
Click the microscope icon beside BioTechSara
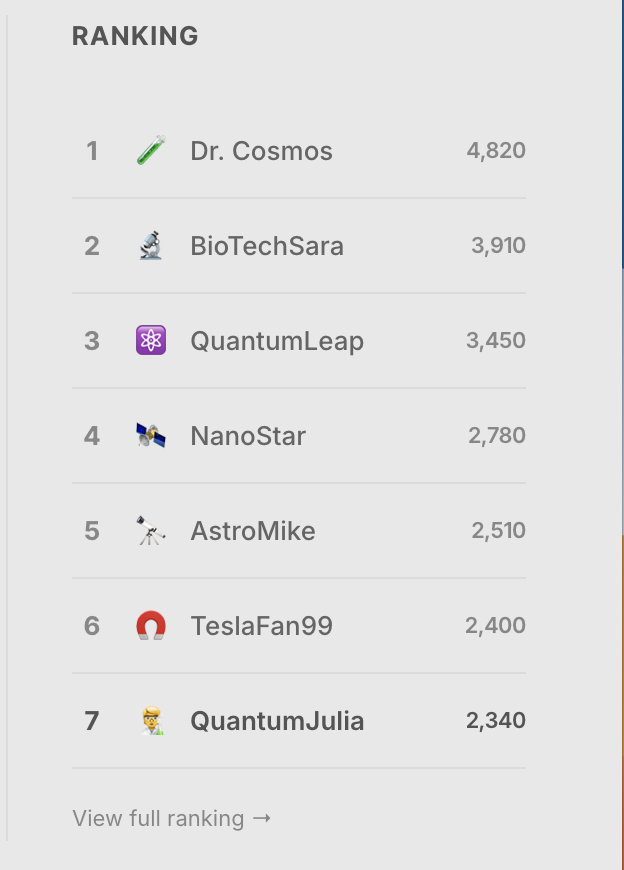151,246
